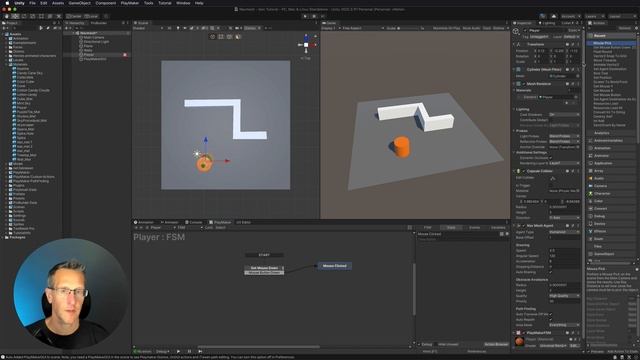
Task: Click the scene orientation gizmo
Action: click(306, 44)
